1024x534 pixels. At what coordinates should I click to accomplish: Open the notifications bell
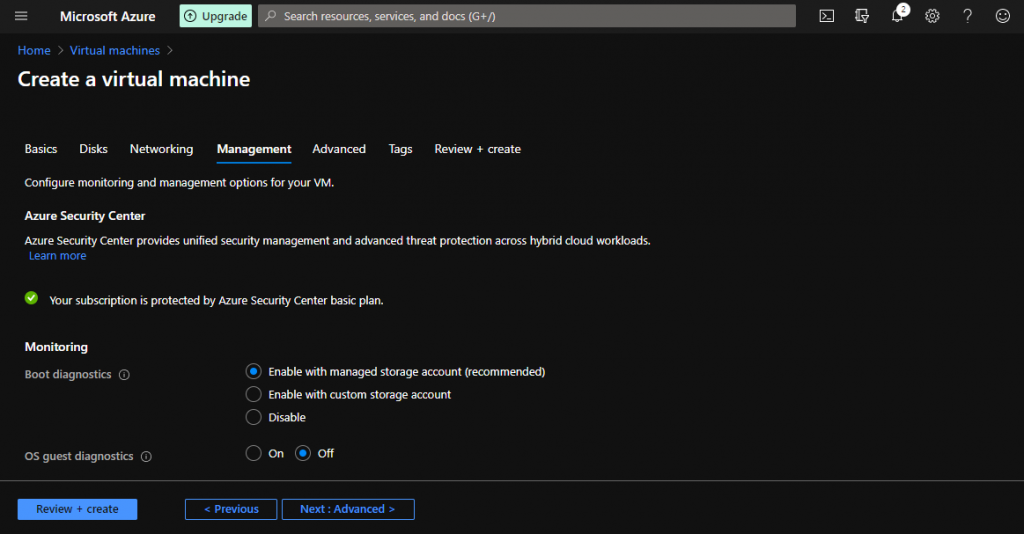point(898,16)
